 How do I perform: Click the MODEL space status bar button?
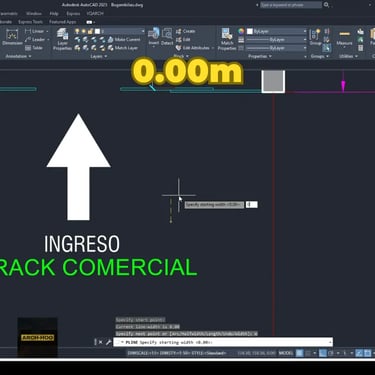coord(286,353)
